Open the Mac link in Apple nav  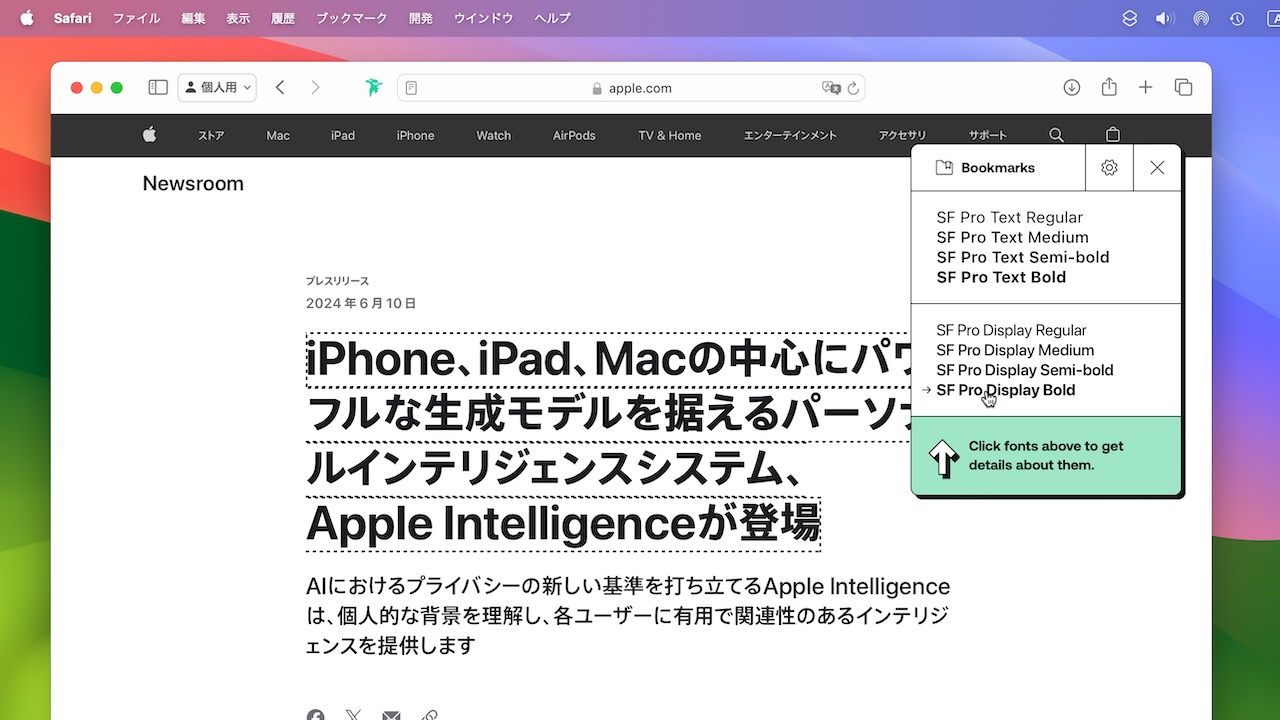coord(278,136)
